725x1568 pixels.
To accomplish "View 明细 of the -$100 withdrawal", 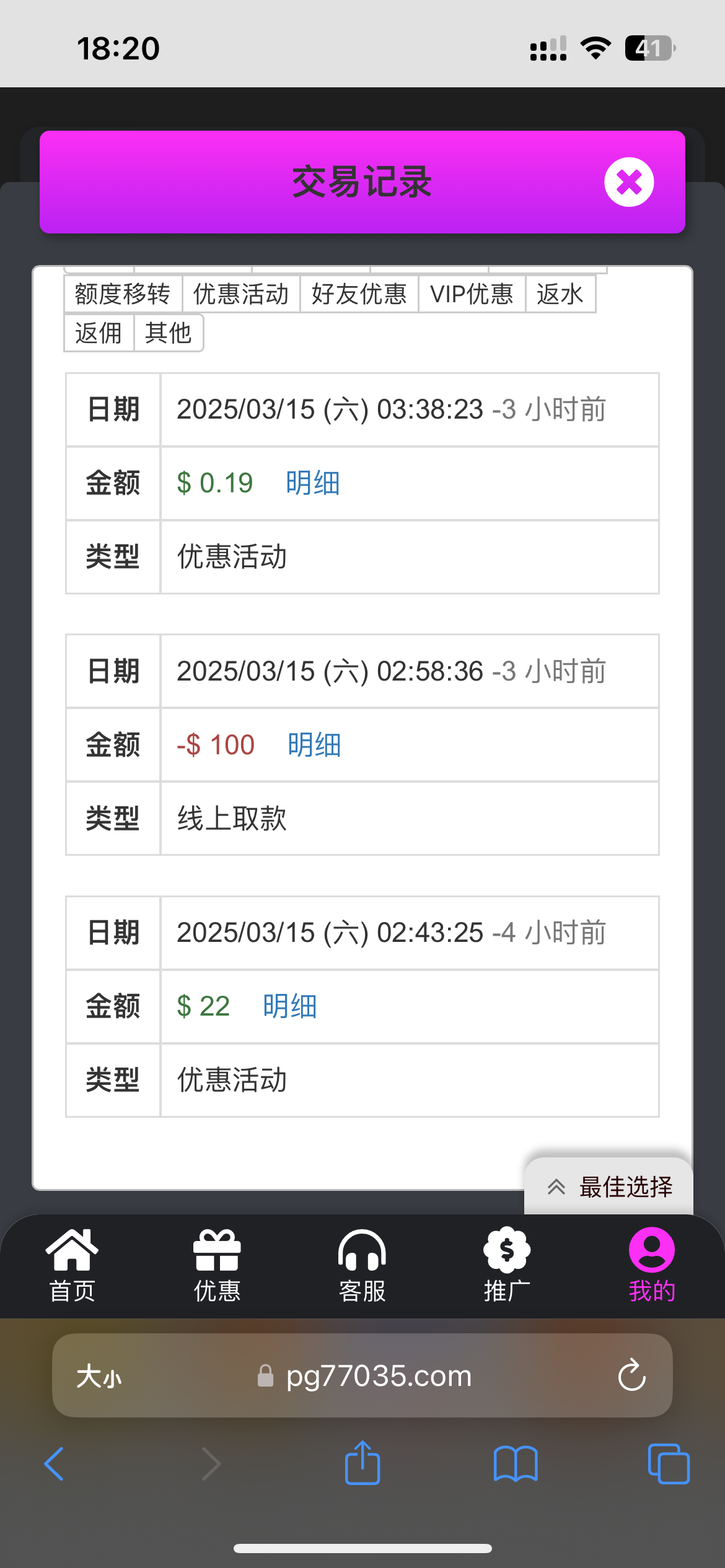I will (314, 745).
